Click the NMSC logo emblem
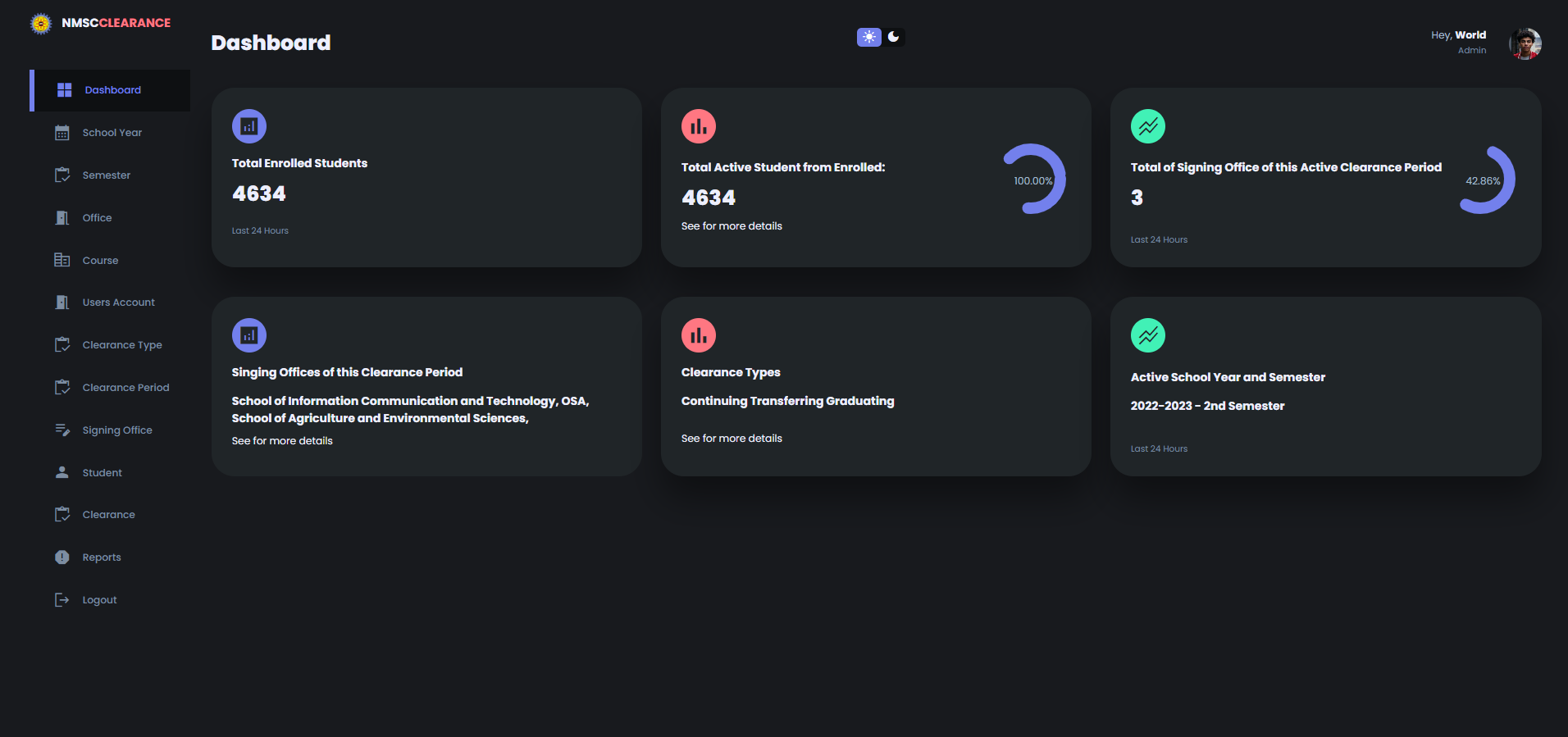The height and width of the screenshot is (737, 1568). tap(41, 24)
